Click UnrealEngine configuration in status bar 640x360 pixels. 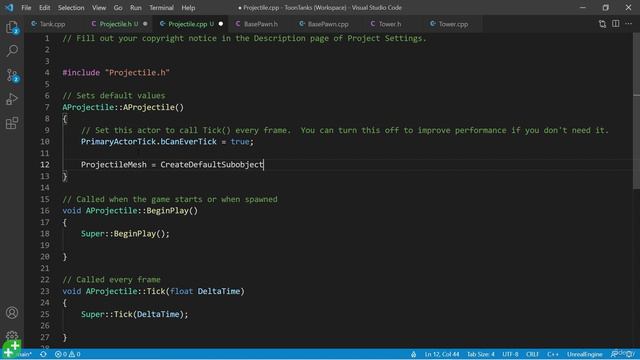point(584,354)
